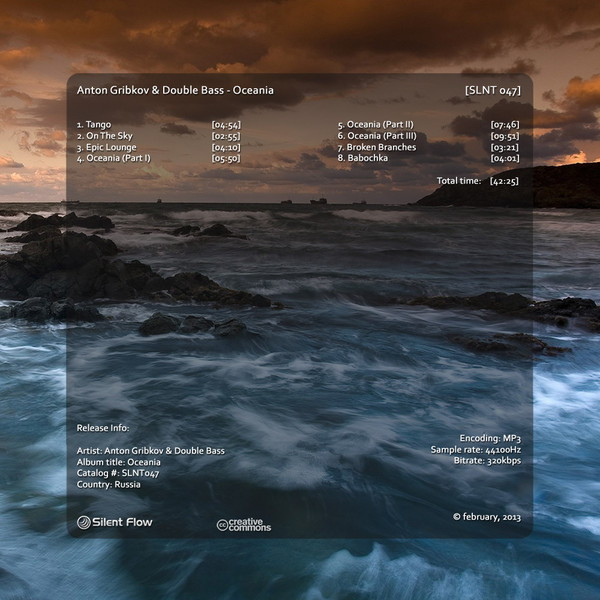This screenshot has height=600, width=600.
Task: Click the Country: Russia line
Action: point(108,484)
